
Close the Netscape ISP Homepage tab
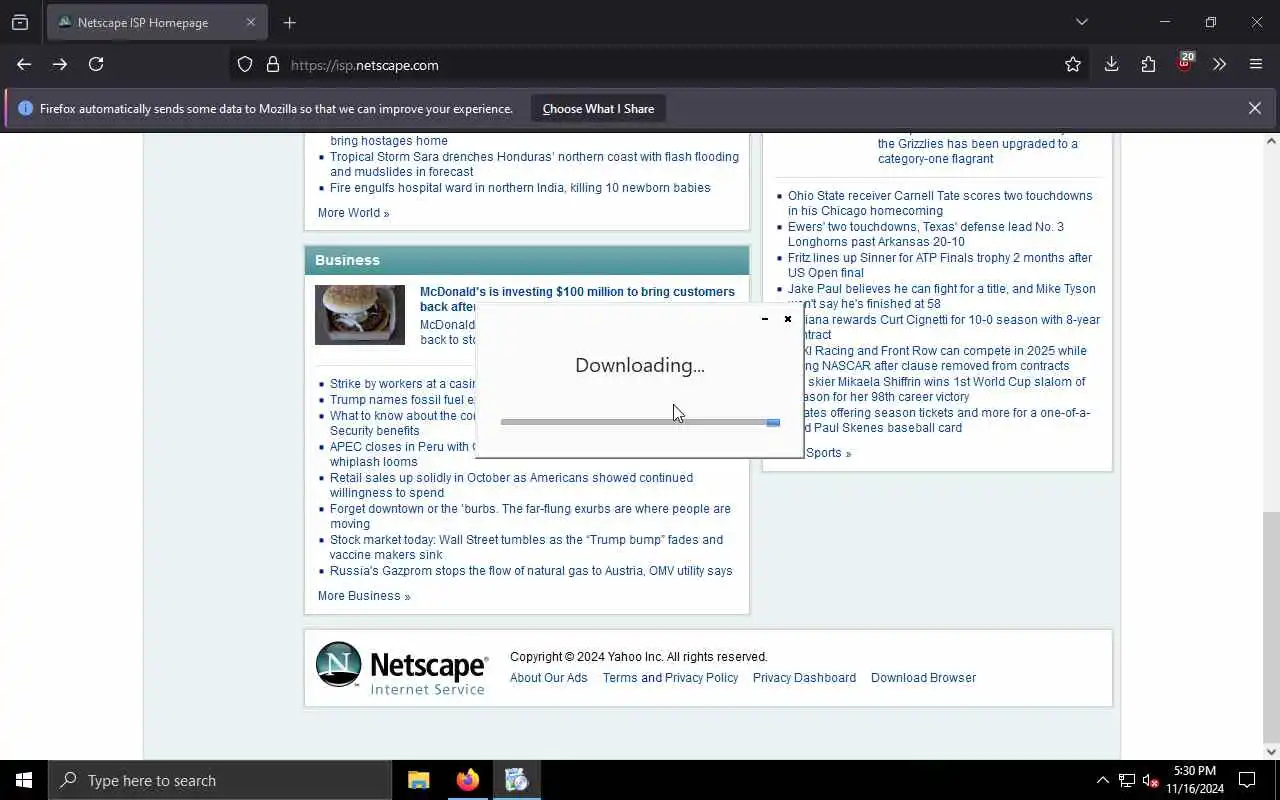pos(251,22)
